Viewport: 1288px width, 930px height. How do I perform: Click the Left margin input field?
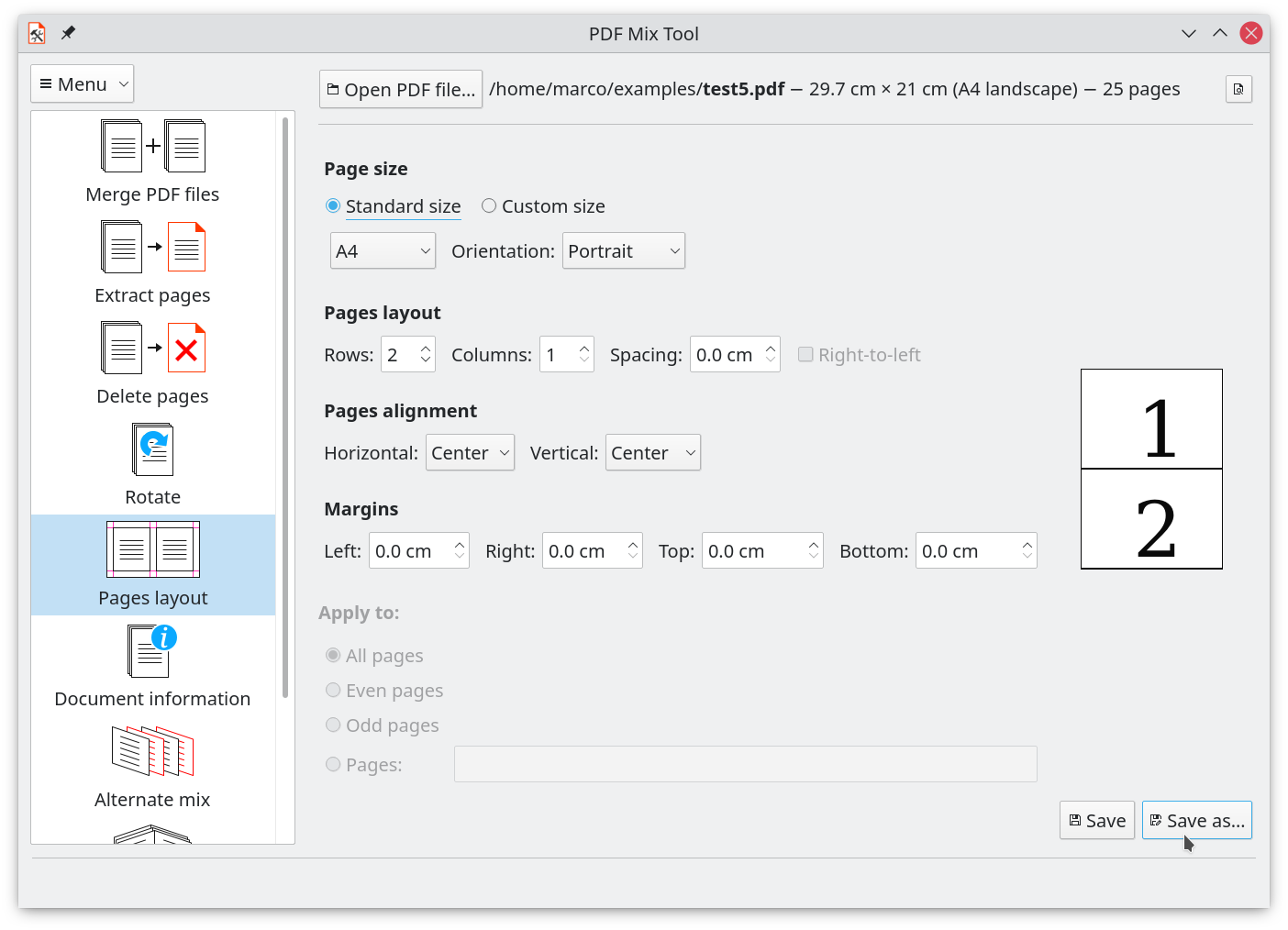pyautogui.click(x=410, y=551)
